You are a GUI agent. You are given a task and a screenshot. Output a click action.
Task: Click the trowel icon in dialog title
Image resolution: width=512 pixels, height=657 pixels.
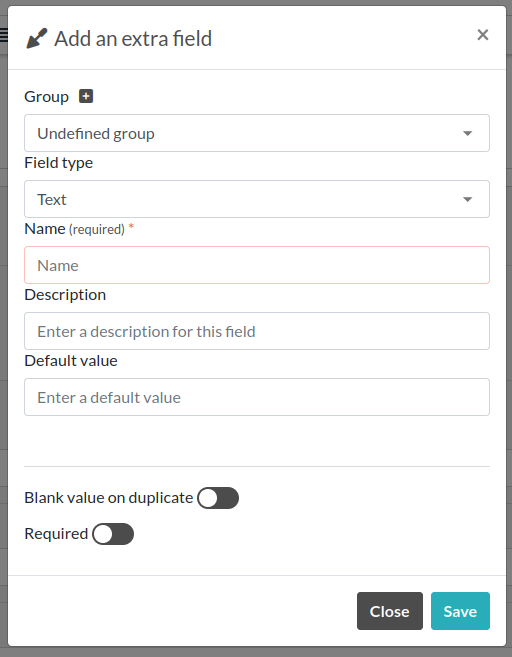point(36,39)
